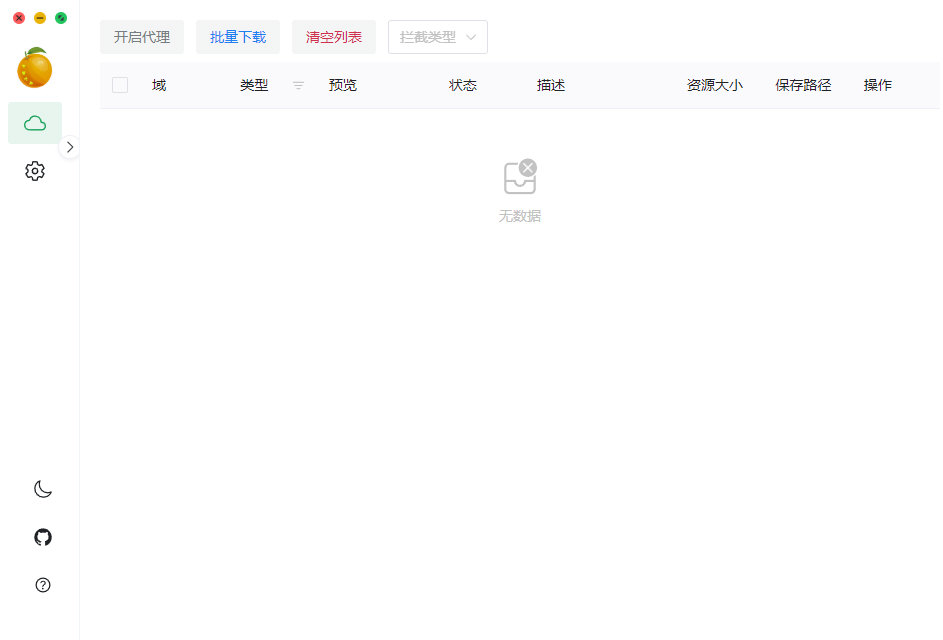This screenshot has width=943, height=640.
Task: Expand the sidebar with the chevron arrow
Action: (x=70, y=147)
